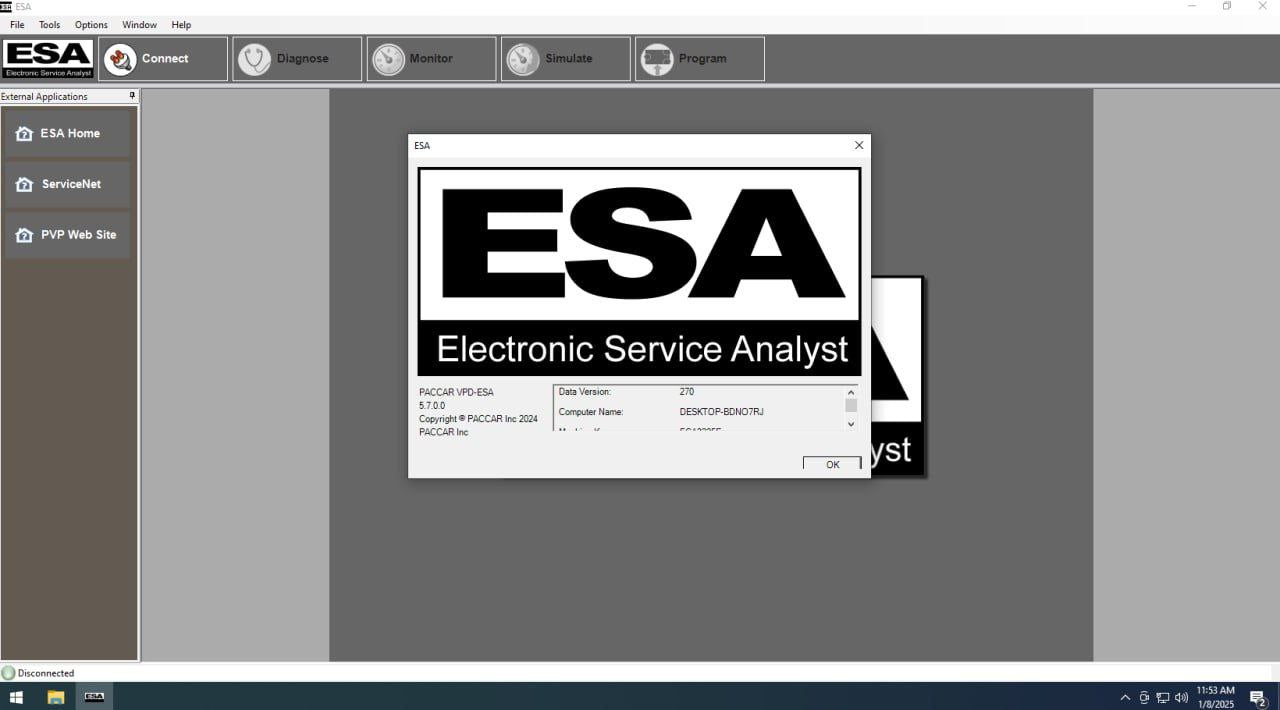
Task: Select the Monitor gauge button
Action: tap(389, 59)
